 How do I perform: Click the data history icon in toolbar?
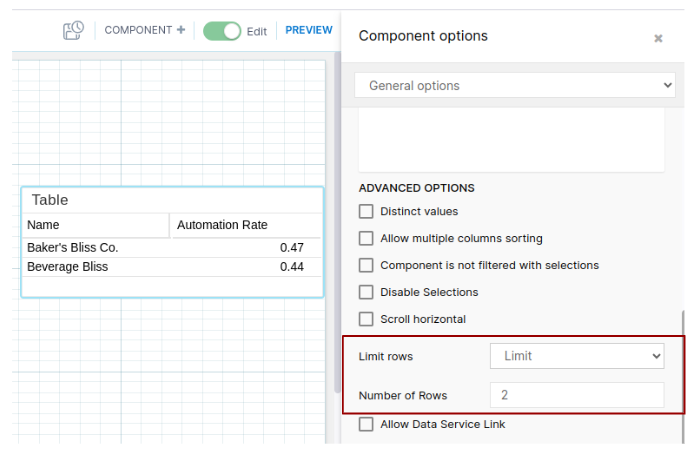tap(73, 30)
